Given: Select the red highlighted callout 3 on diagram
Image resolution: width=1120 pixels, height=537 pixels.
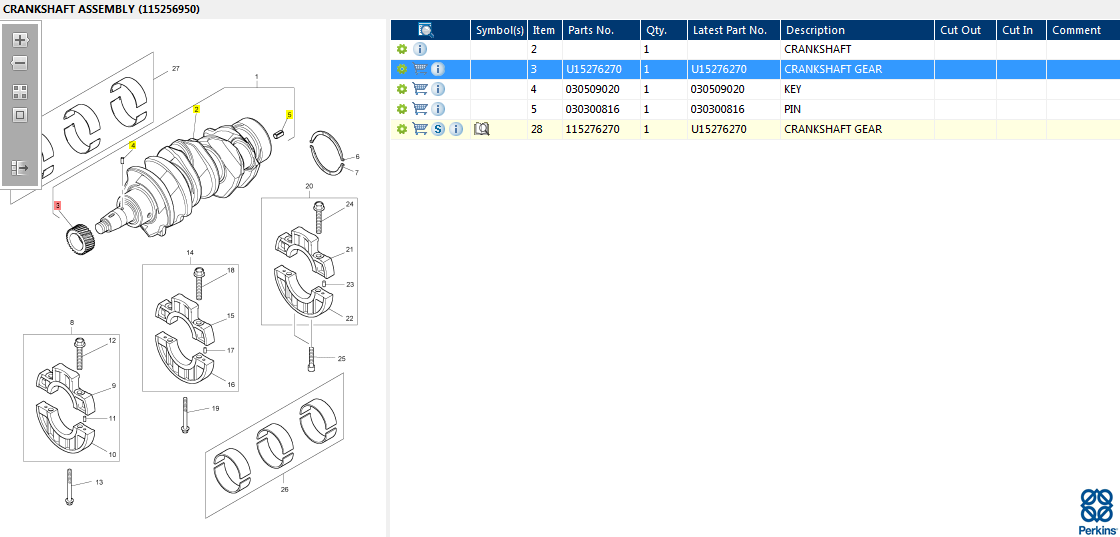Looking at the screenshot, I should [x=58, y=205].
